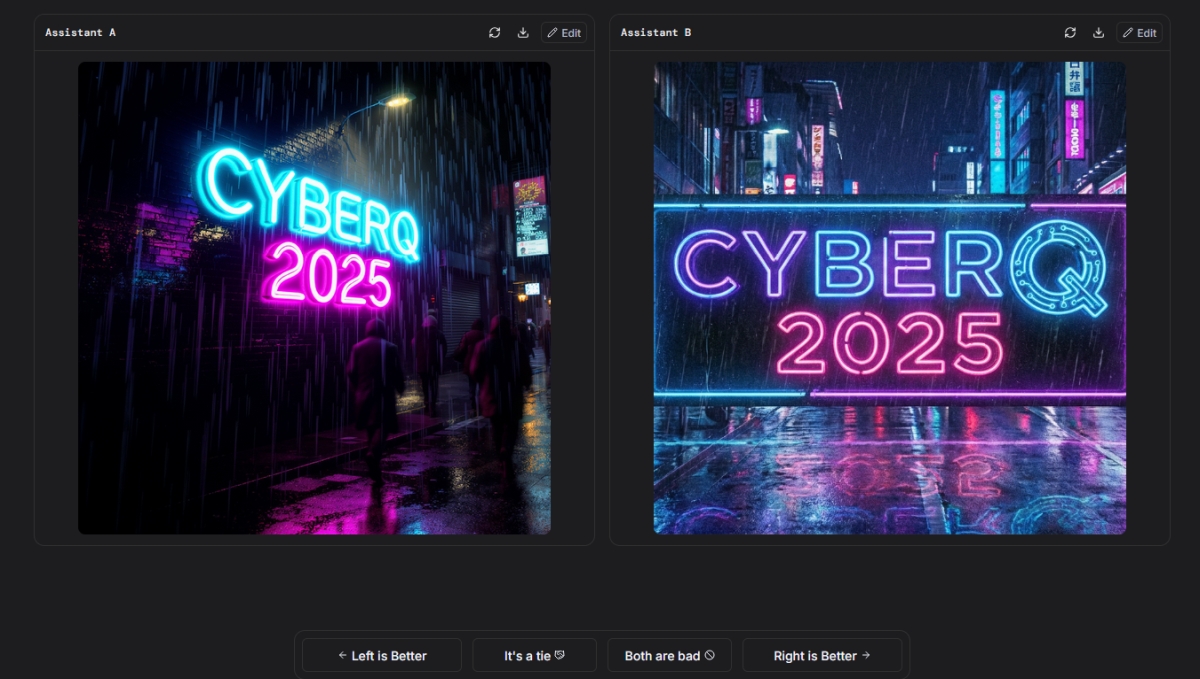This screenshot has height=679, width=1200.
Task: Mark the comparison as Both are bad
Action: coord(669,655)
